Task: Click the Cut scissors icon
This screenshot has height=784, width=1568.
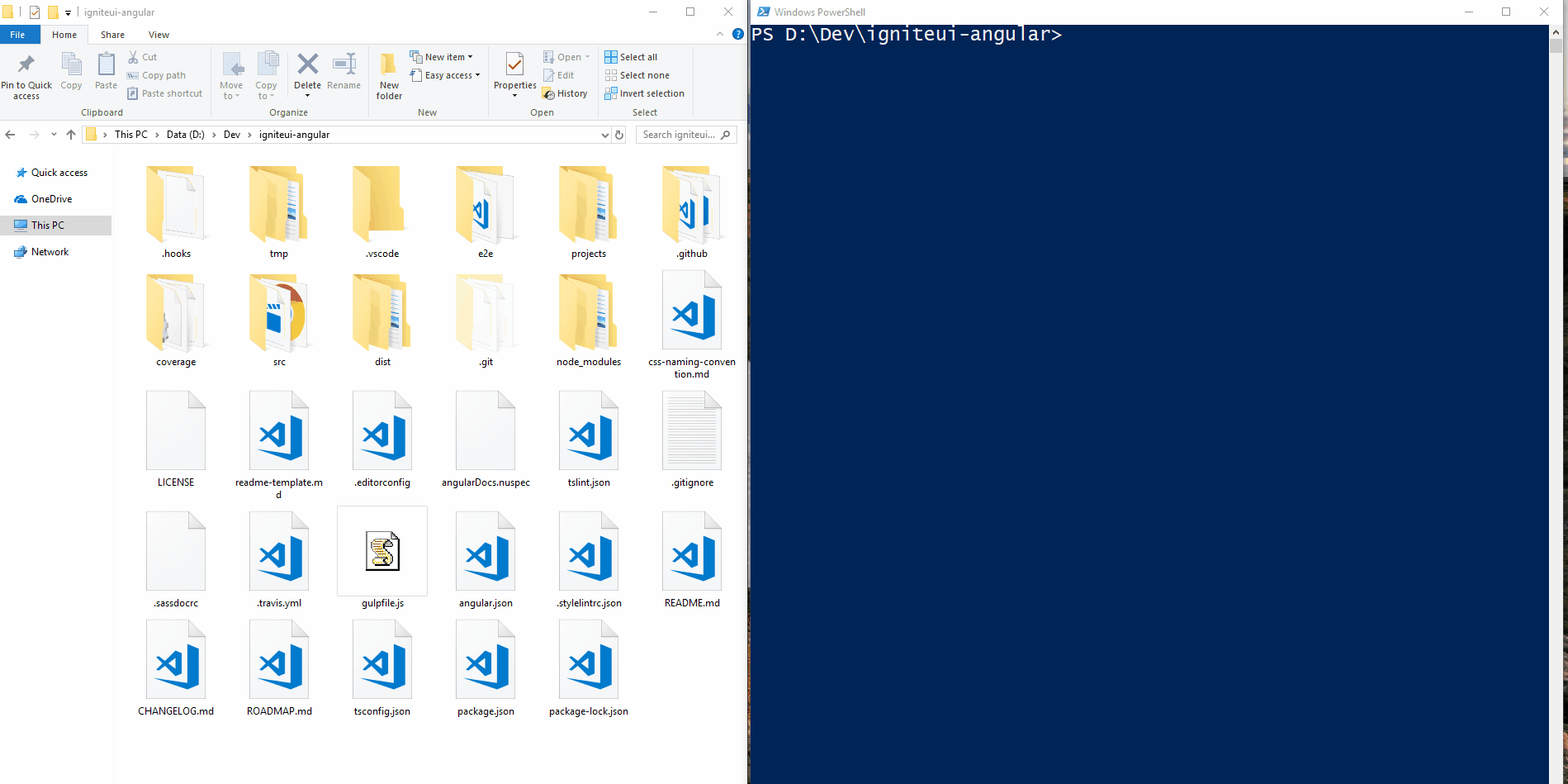Action: (133, 57)
